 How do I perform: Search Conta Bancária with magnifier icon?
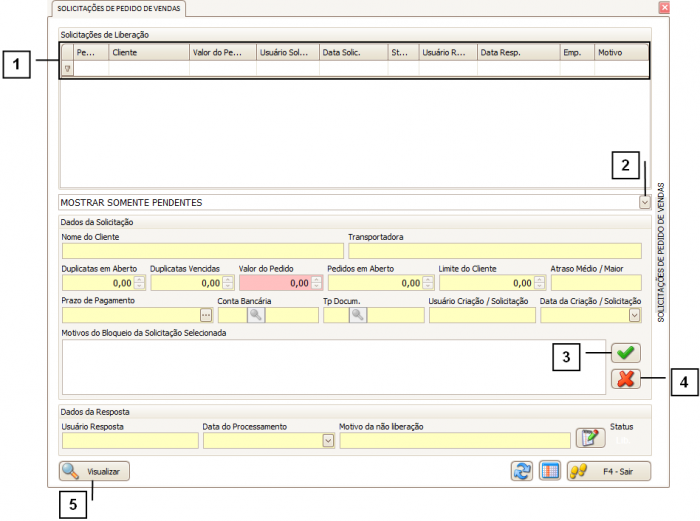[256, 315]
